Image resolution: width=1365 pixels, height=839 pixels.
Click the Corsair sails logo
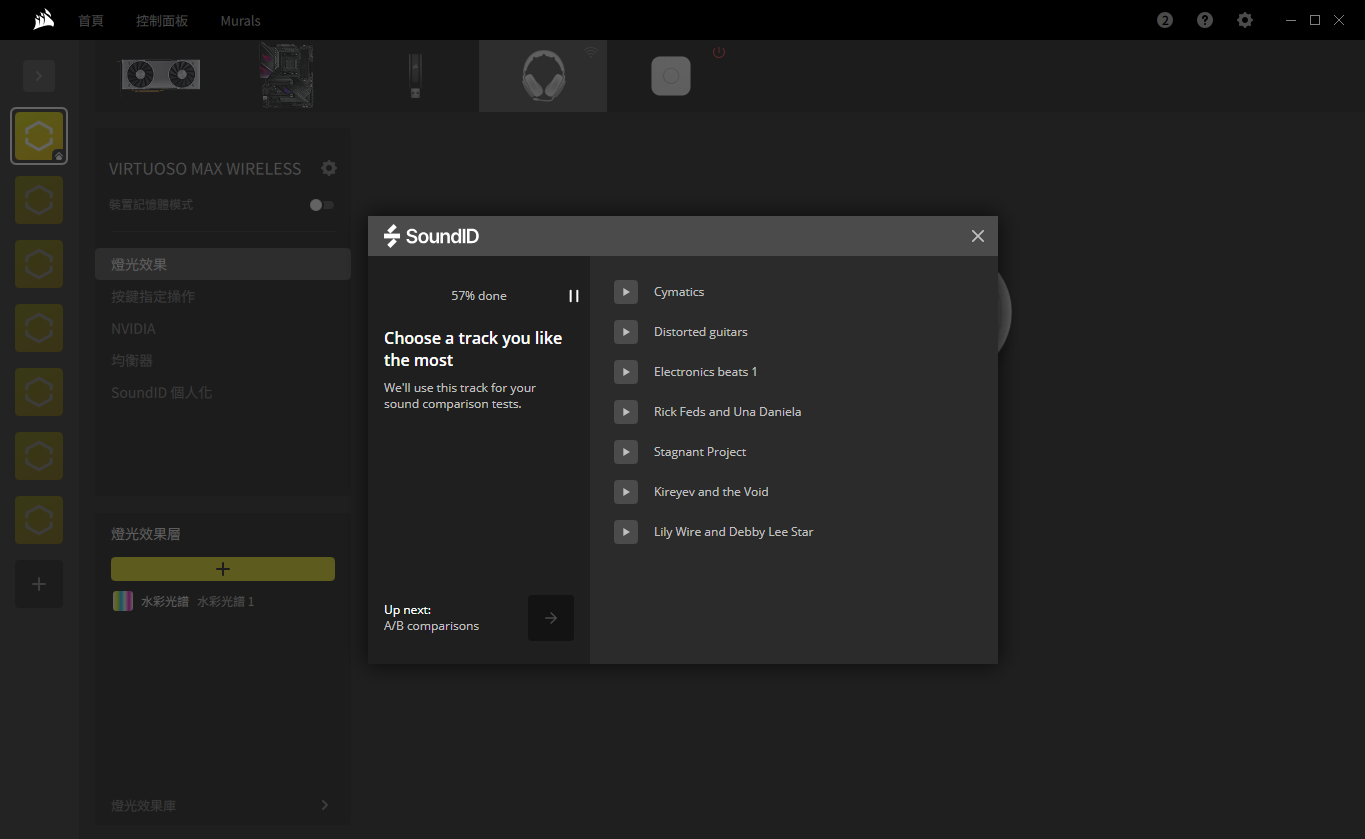pos(43,20)
